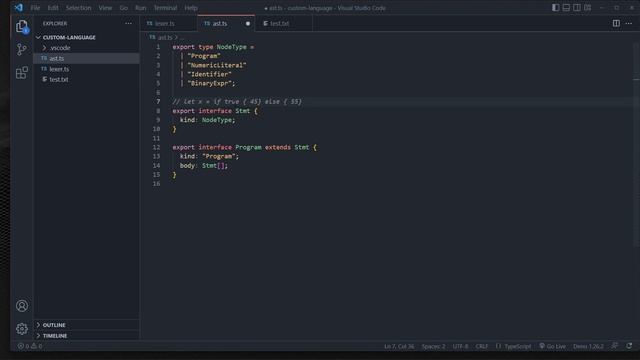Click ast.ts in the breadcrumb path

click(x=165, y=37)
